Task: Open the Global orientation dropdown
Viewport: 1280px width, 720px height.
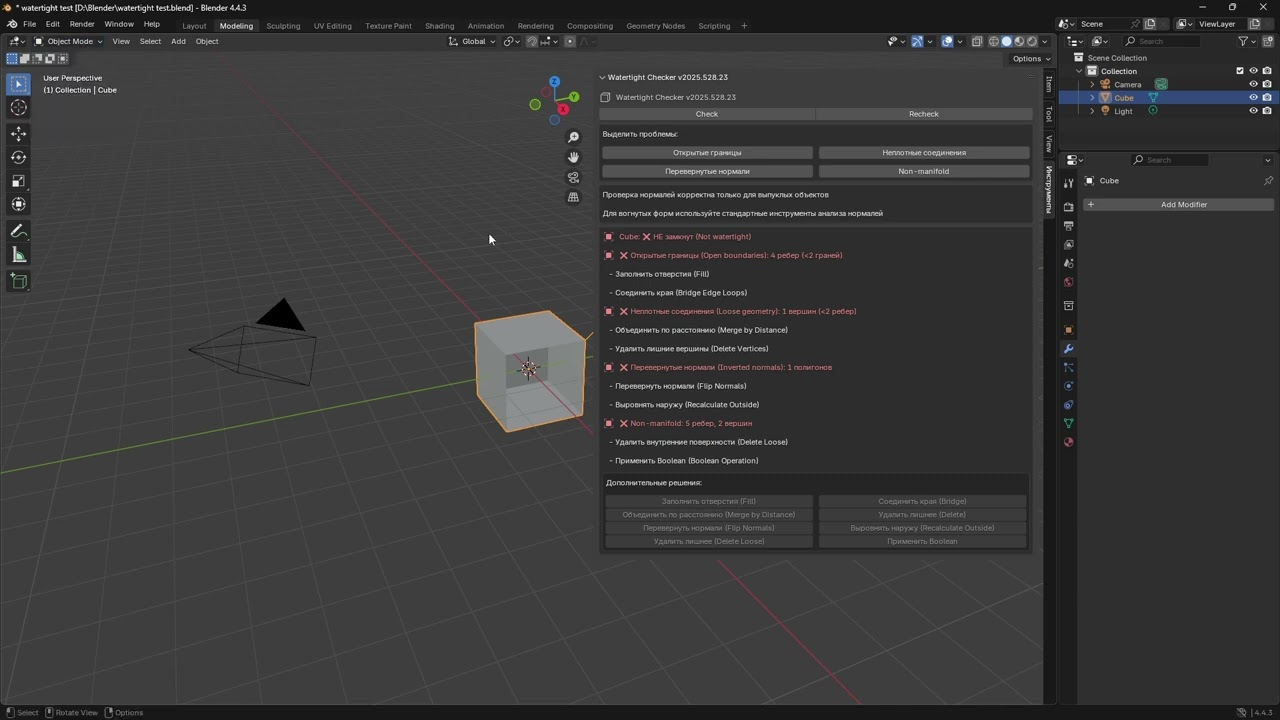Action: click(x=471, y=41)
